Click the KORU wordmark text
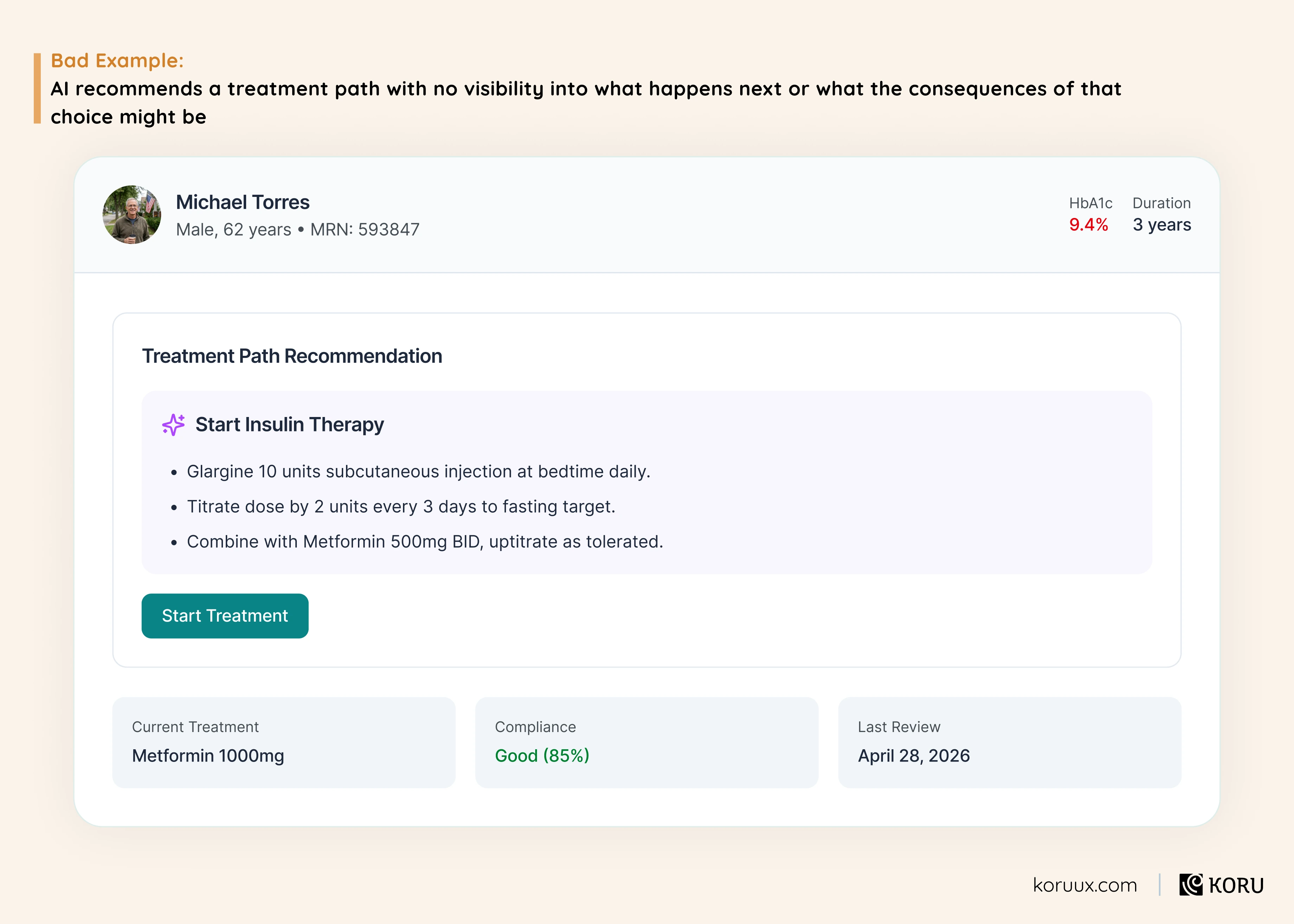 pyautogui.click(x=1236, y=885)
